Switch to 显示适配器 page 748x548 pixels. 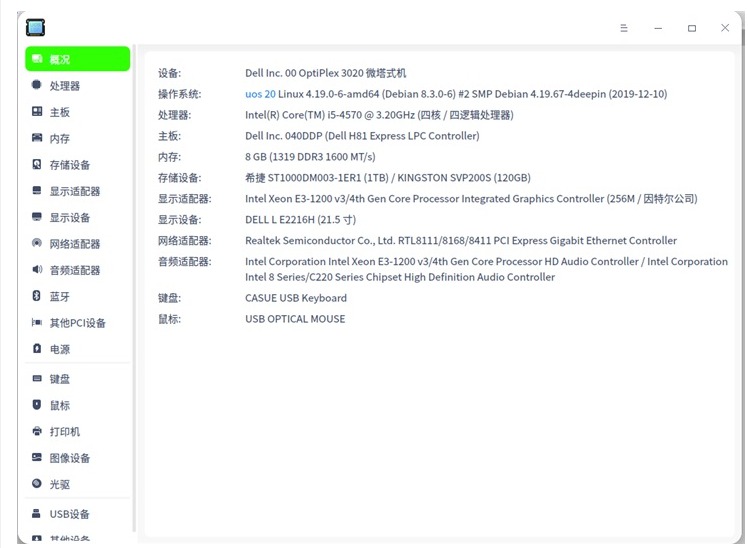[75, 191]
